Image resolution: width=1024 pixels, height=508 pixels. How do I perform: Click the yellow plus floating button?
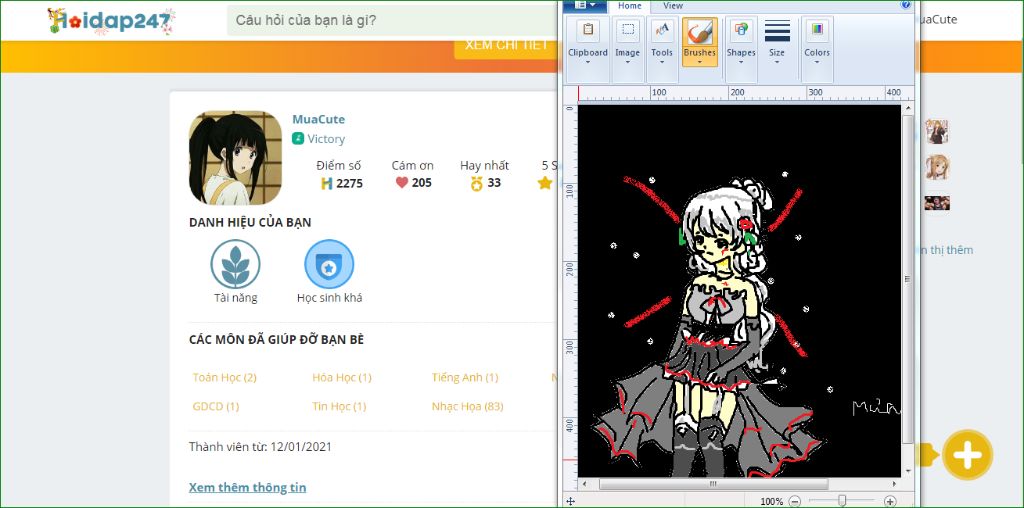pos(967,454)
